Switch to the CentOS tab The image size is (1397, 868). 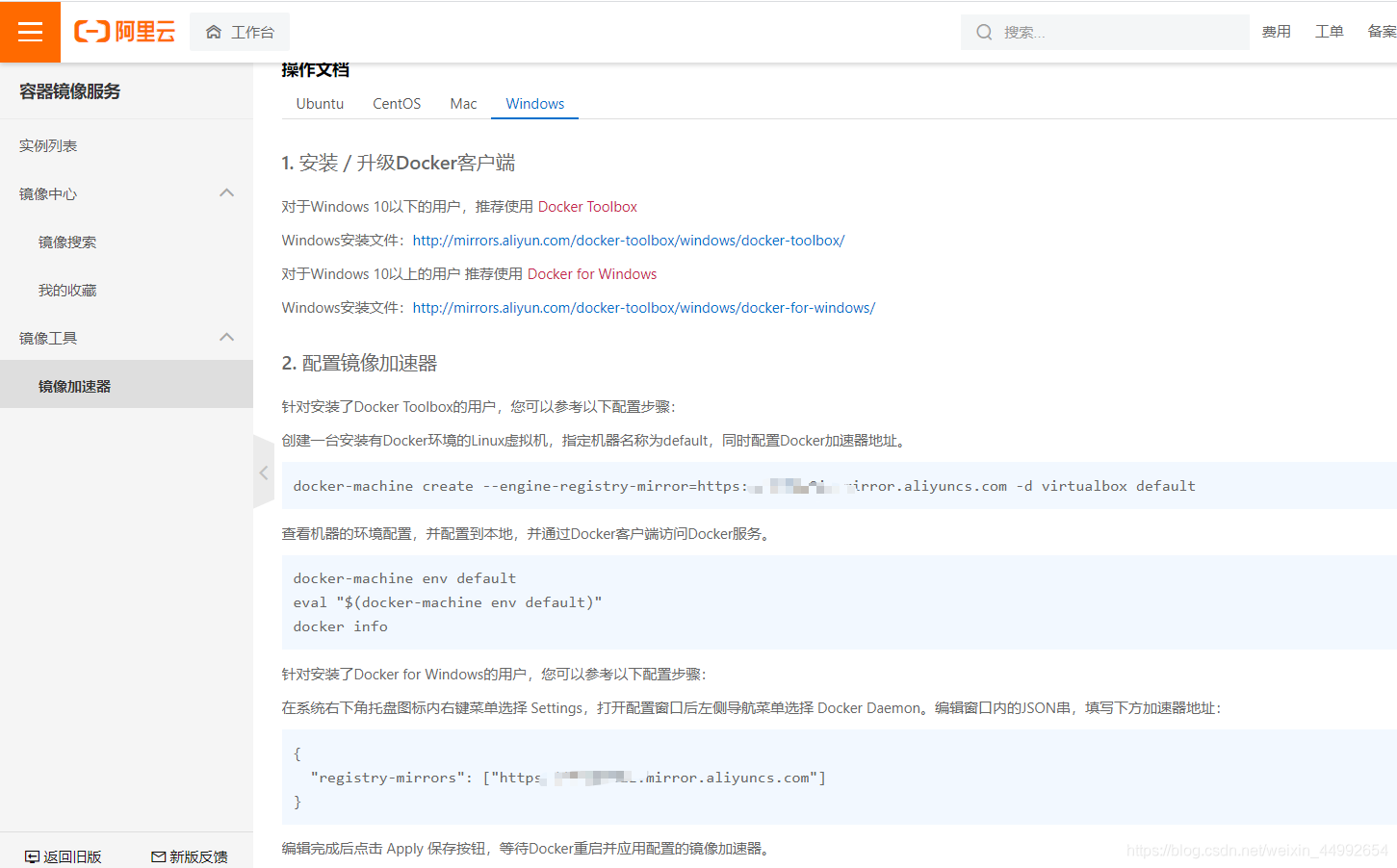coord(397,103)
